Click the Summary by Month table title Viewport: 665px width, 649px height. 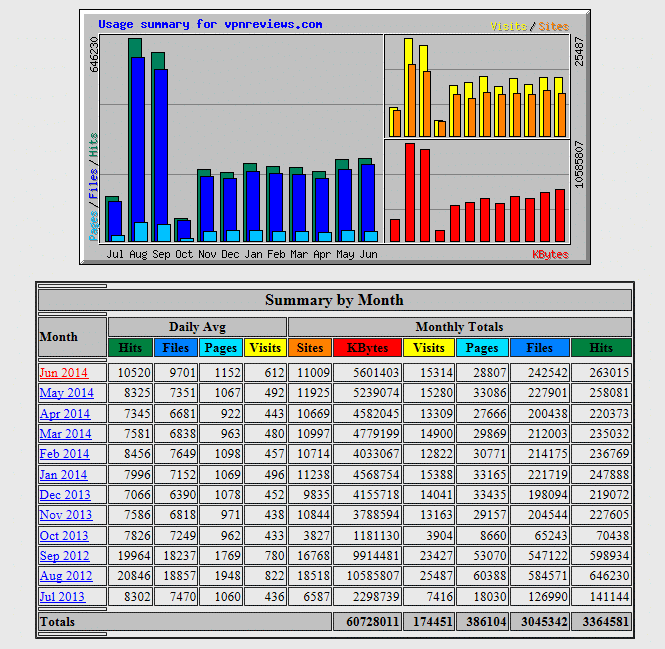(x=334, y=300)
